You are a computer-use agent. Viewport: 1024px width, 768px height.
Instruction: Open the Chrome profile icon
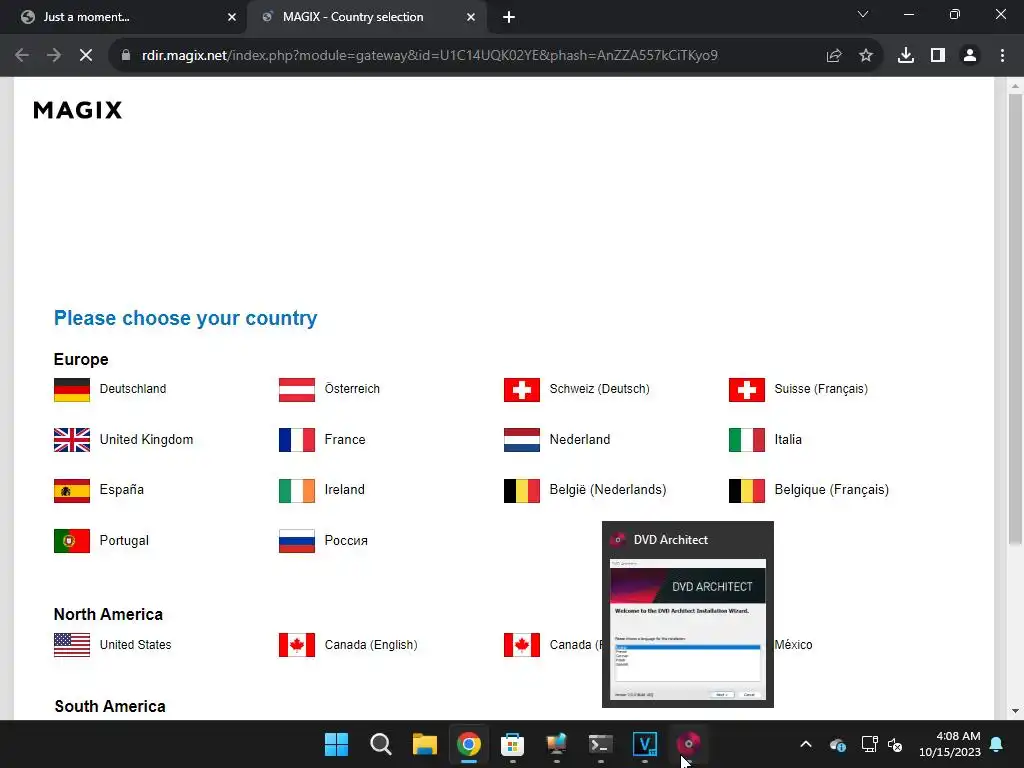pyautogui.click(x=970, y=56)
